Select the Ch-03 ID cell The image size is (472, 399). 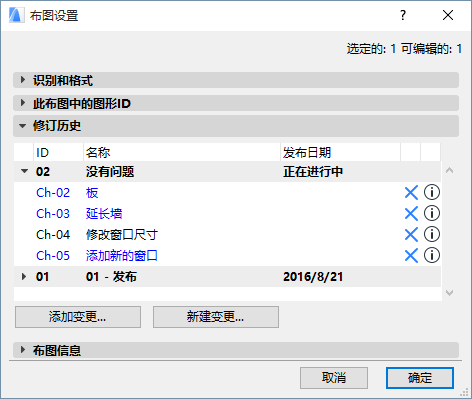click(53, 214)
